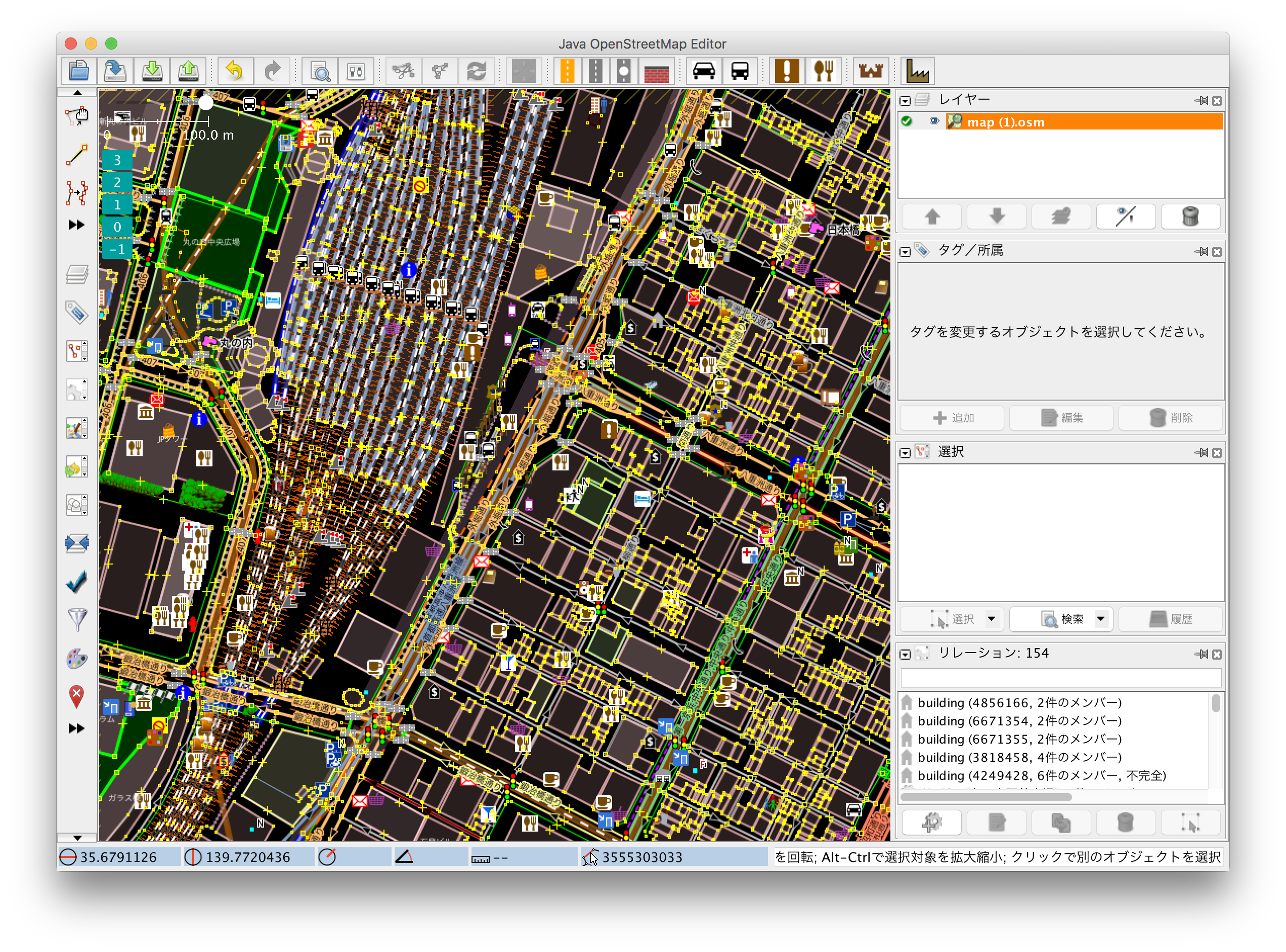
Task: Click the vertical scrollbar in relation list
Action: [x=1216, y=704]
